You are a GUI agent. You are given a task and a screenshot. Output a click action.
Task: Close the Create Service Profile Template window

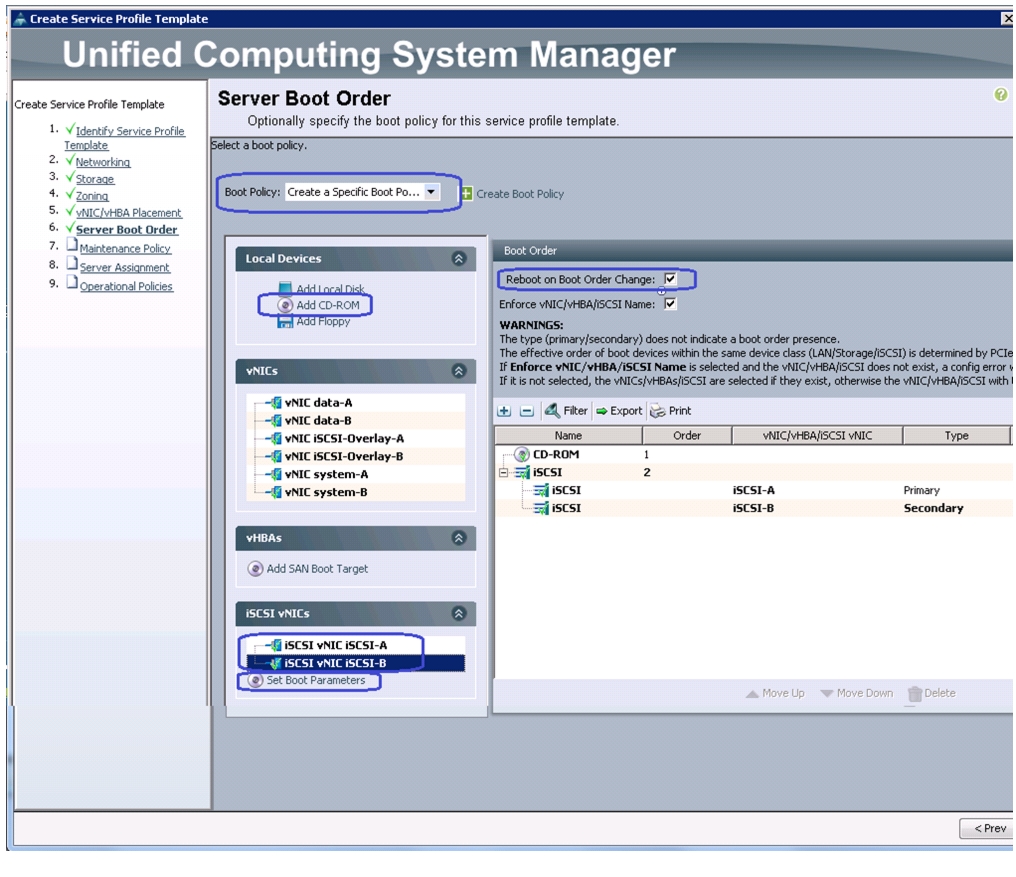[1008, 19]
